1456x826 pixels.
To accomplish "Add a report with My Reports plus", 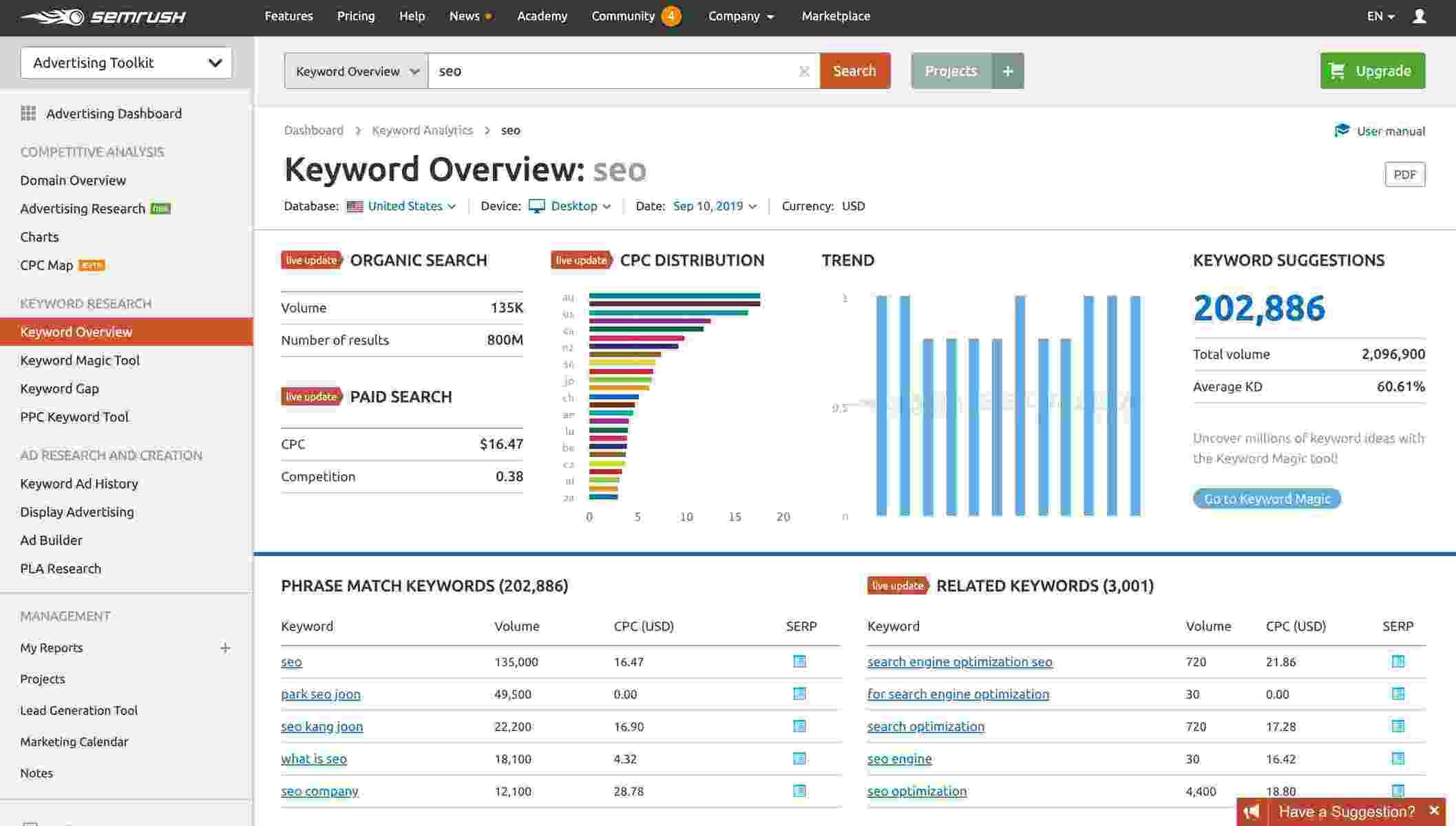I will 225,648.
